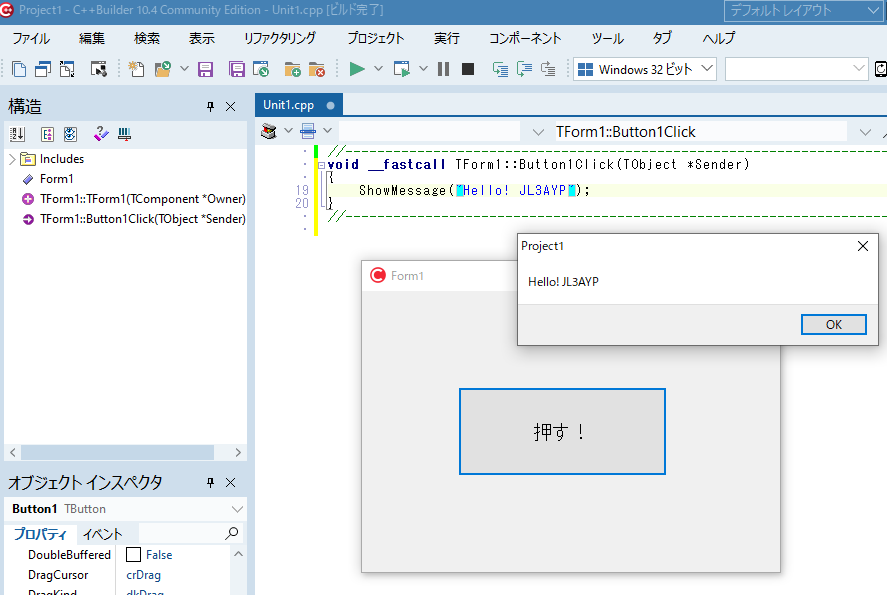This screenshot has width=887, height=595.
Task: Expand the Includes tree node
Action: (x=12, y=159)
